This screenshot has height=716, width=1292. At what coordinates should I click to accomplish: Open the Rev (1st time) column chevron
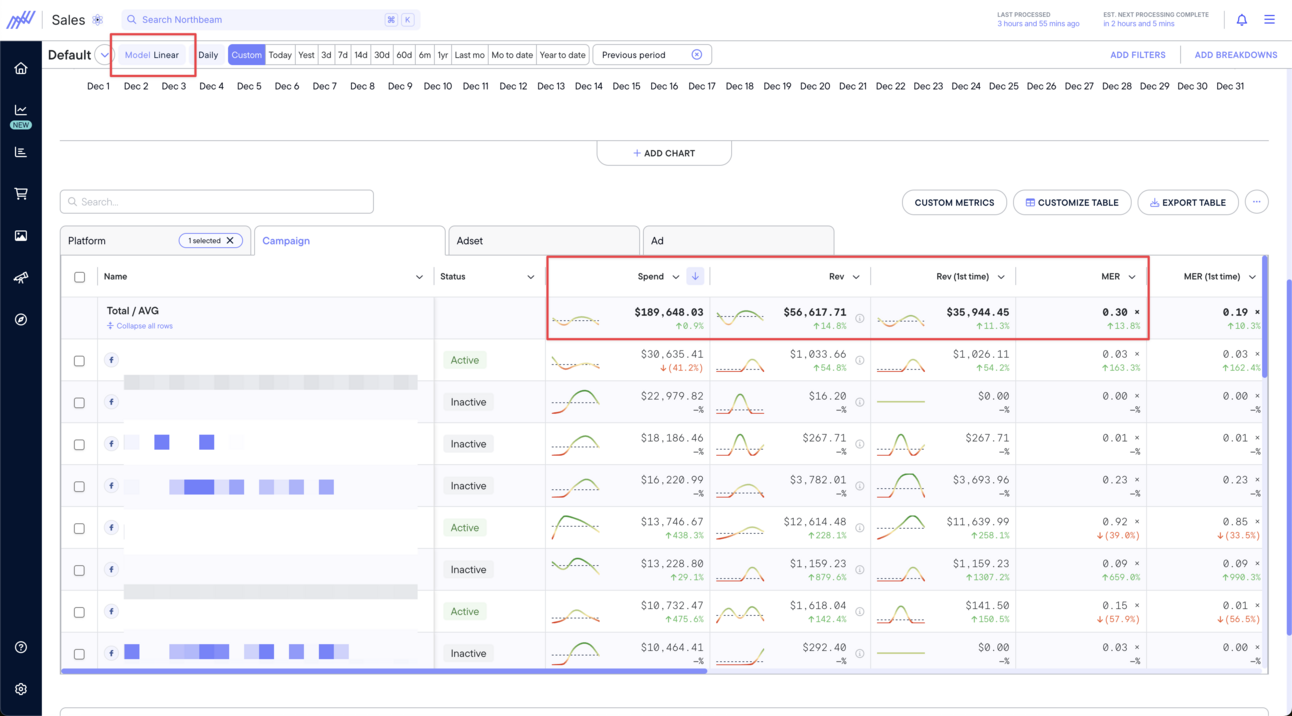(x=1001, y=277)
